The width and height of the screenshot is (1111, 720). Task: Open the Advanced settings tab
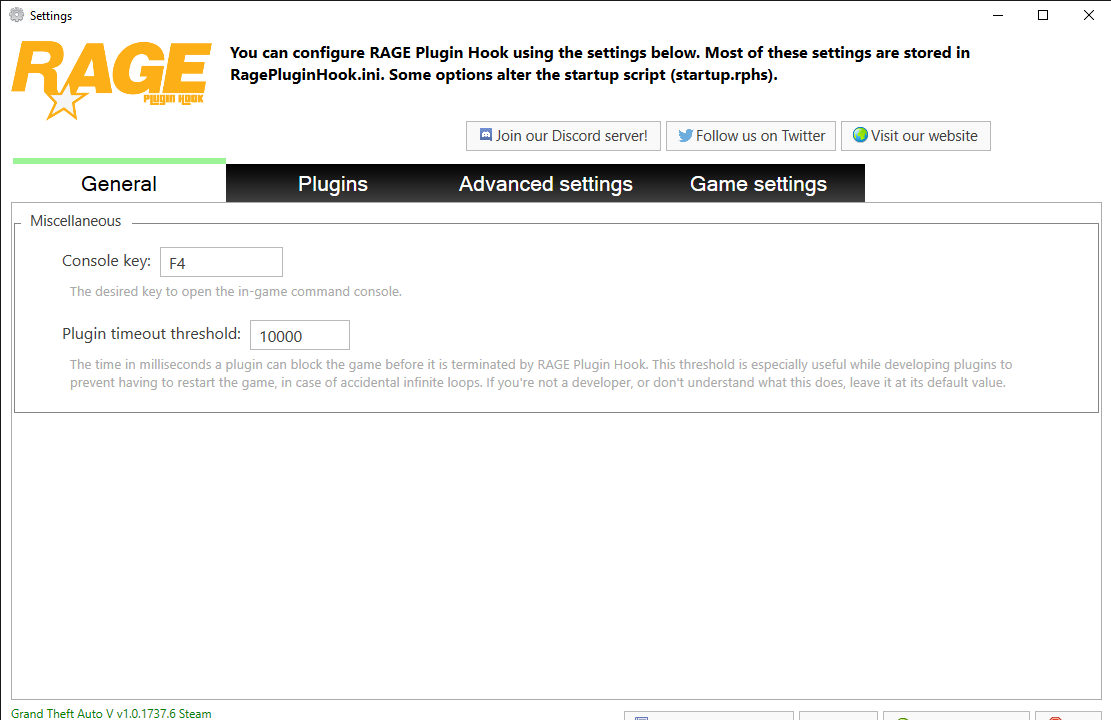[546, 184]
